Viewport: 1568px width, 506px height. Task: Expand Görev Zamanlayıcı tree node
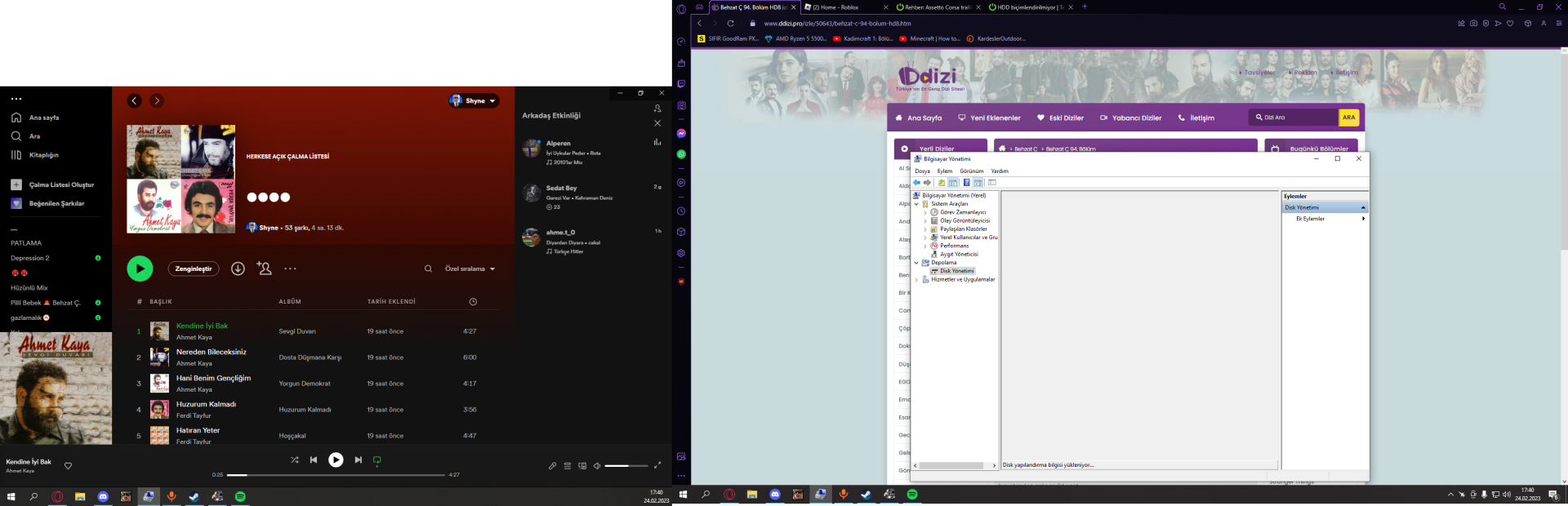[x=925, y=212]
